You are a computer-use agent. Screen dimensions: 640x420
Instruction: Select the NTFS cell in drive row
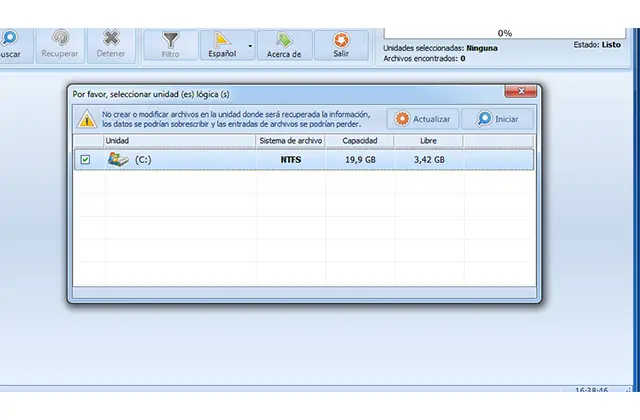(x=291, y=159)
